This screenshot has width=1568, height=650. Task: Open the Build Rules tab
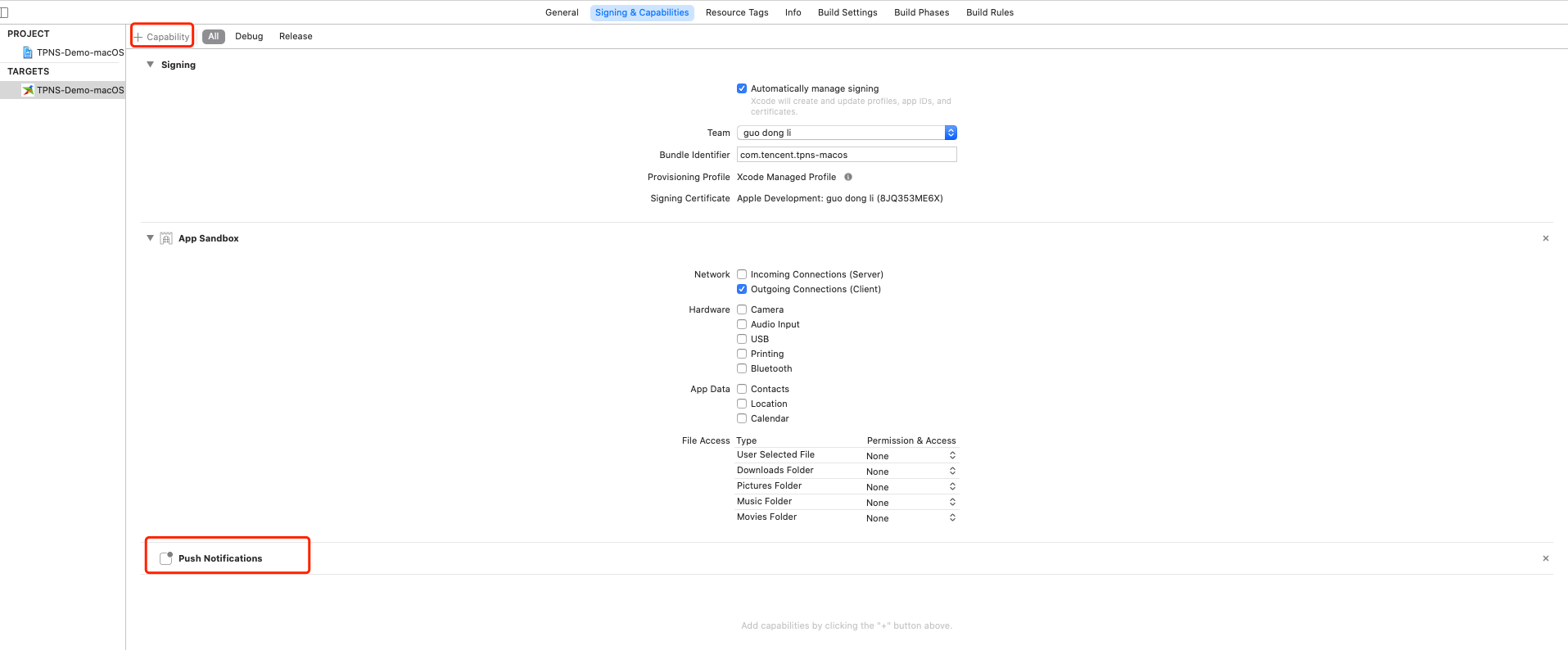990,12
